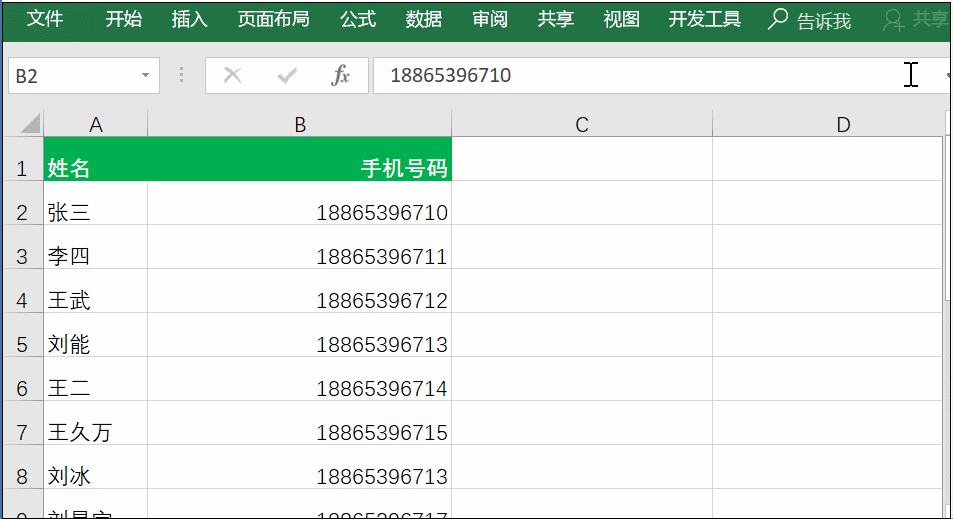953x519 pixels.
Task: Select row 5 header
Action: click(22, 335)
